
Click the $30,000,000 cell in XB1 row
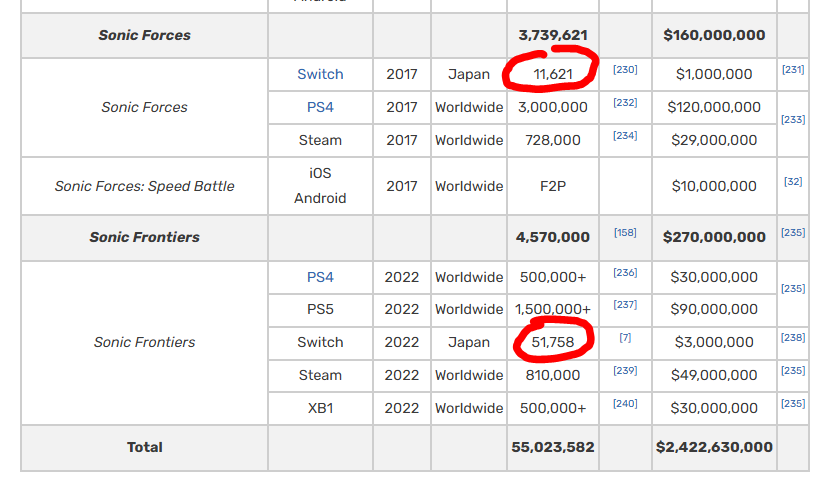(x=714, y=408)
